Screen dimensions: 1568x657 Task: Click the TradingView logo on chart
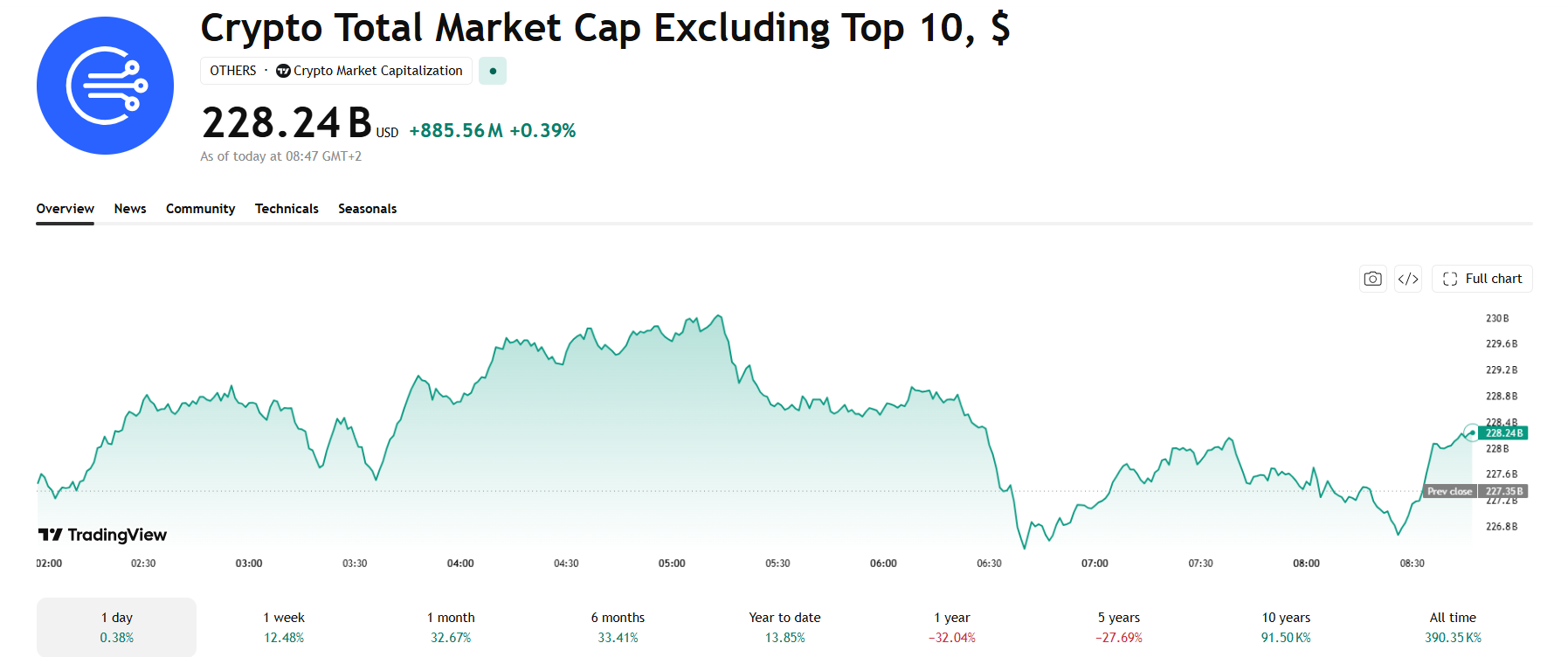tap(102, 535)
